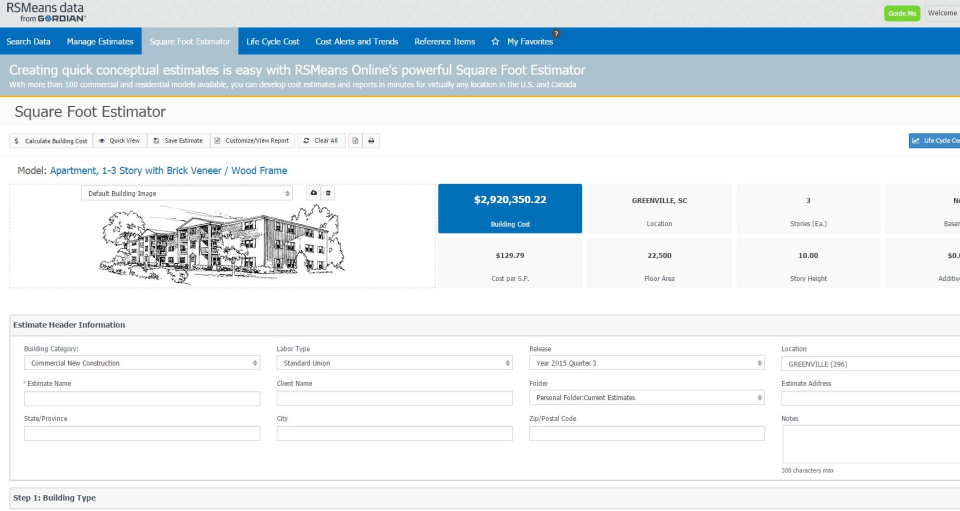The image size is (960, 511).
Task: Click the 300 characters max note text
Action: [x=808, y=471]
